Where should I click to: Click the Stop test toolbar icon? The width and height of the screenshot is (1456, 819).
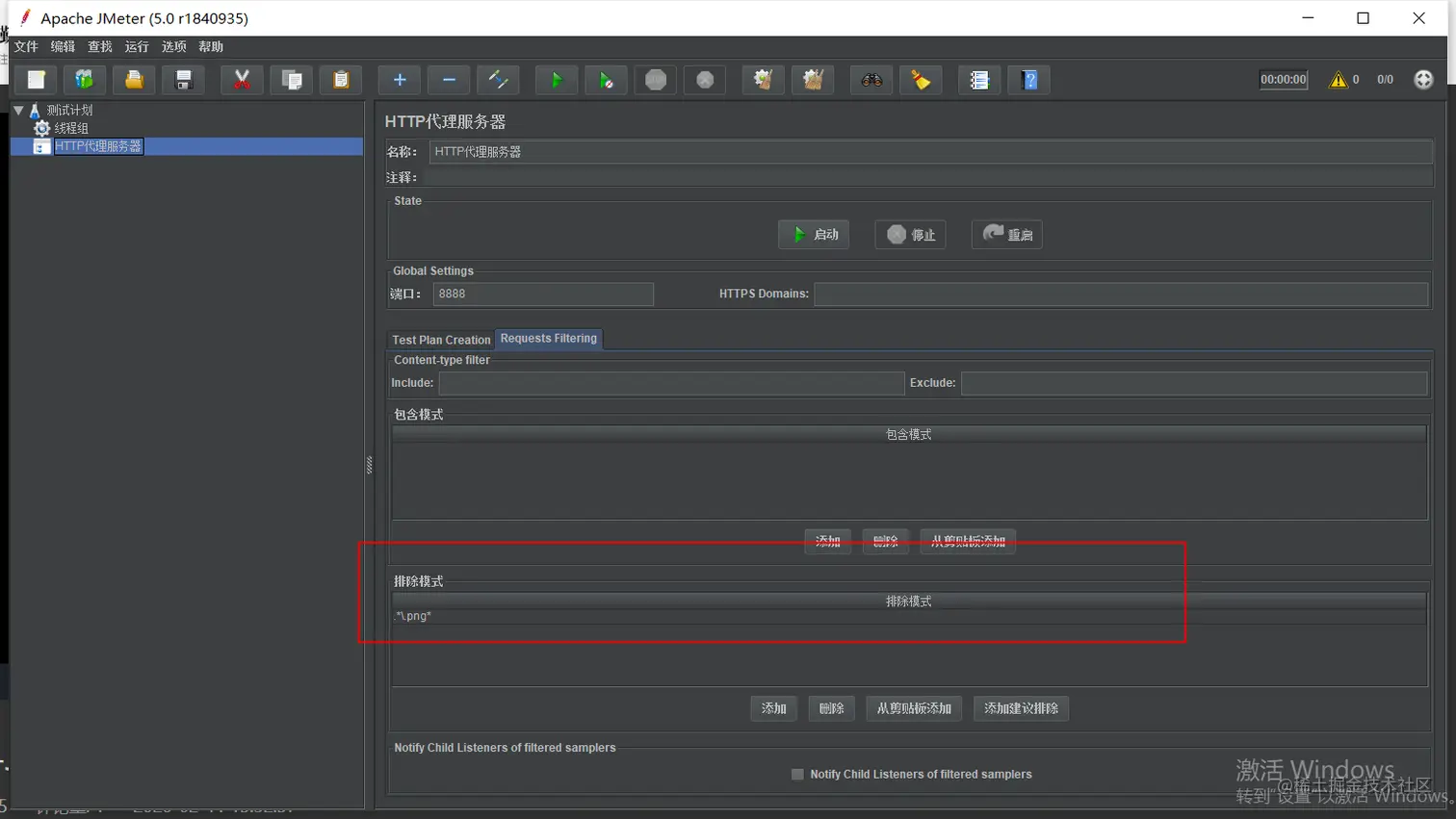[x=656, y=80]
